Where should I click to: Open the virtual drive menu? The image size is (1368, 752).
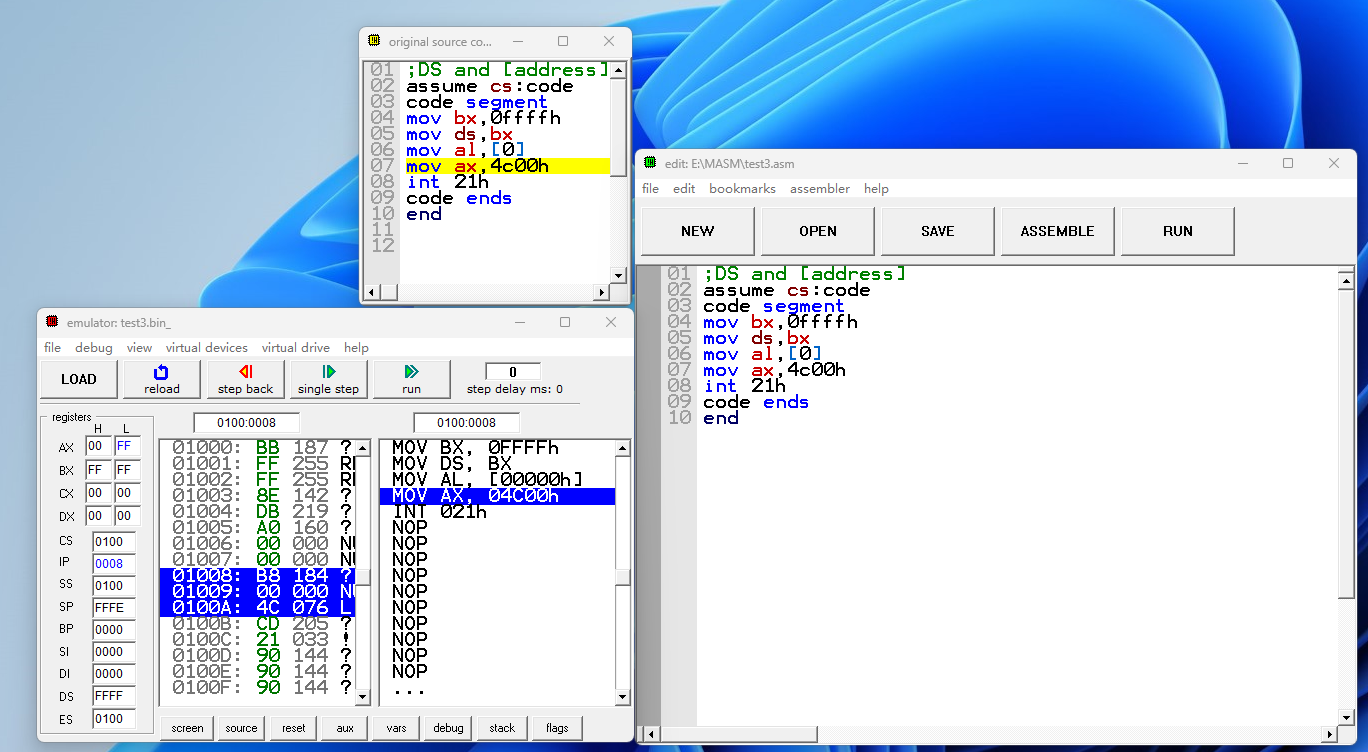(296, 348)
